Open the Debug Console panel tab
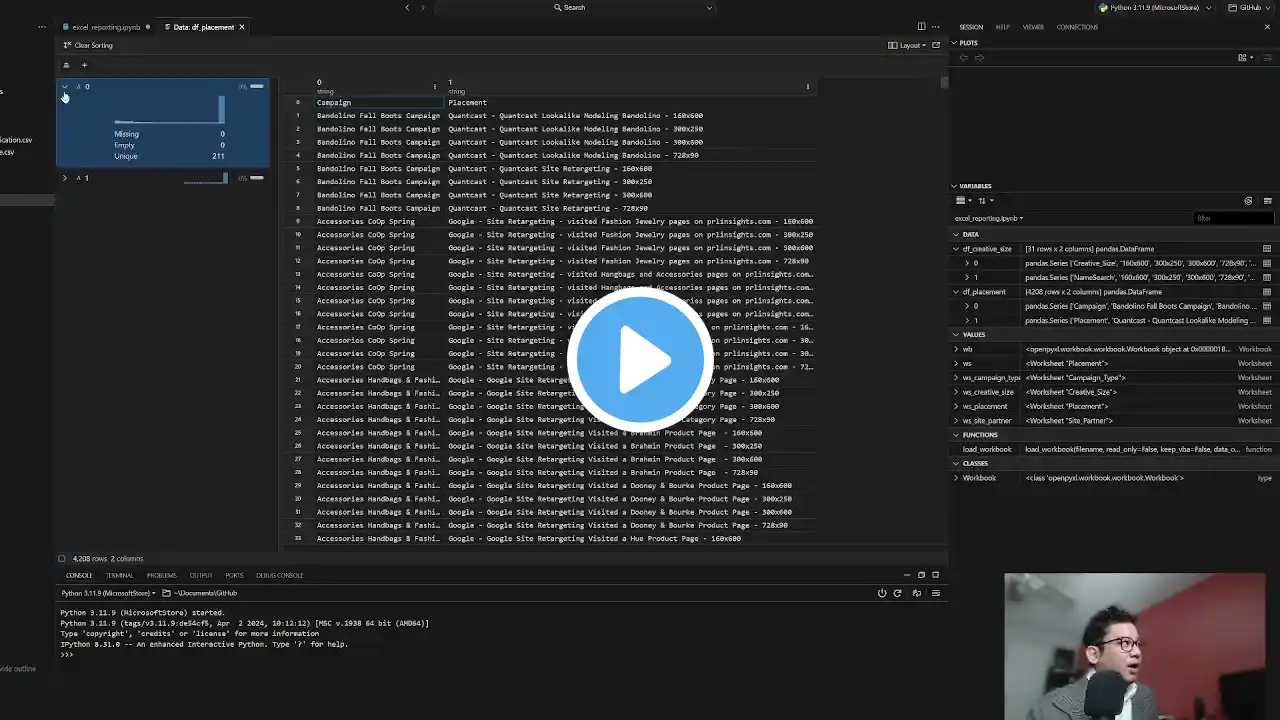Image resolution: width=1280 pixels, height=720 pixels. tap(279, 575)
